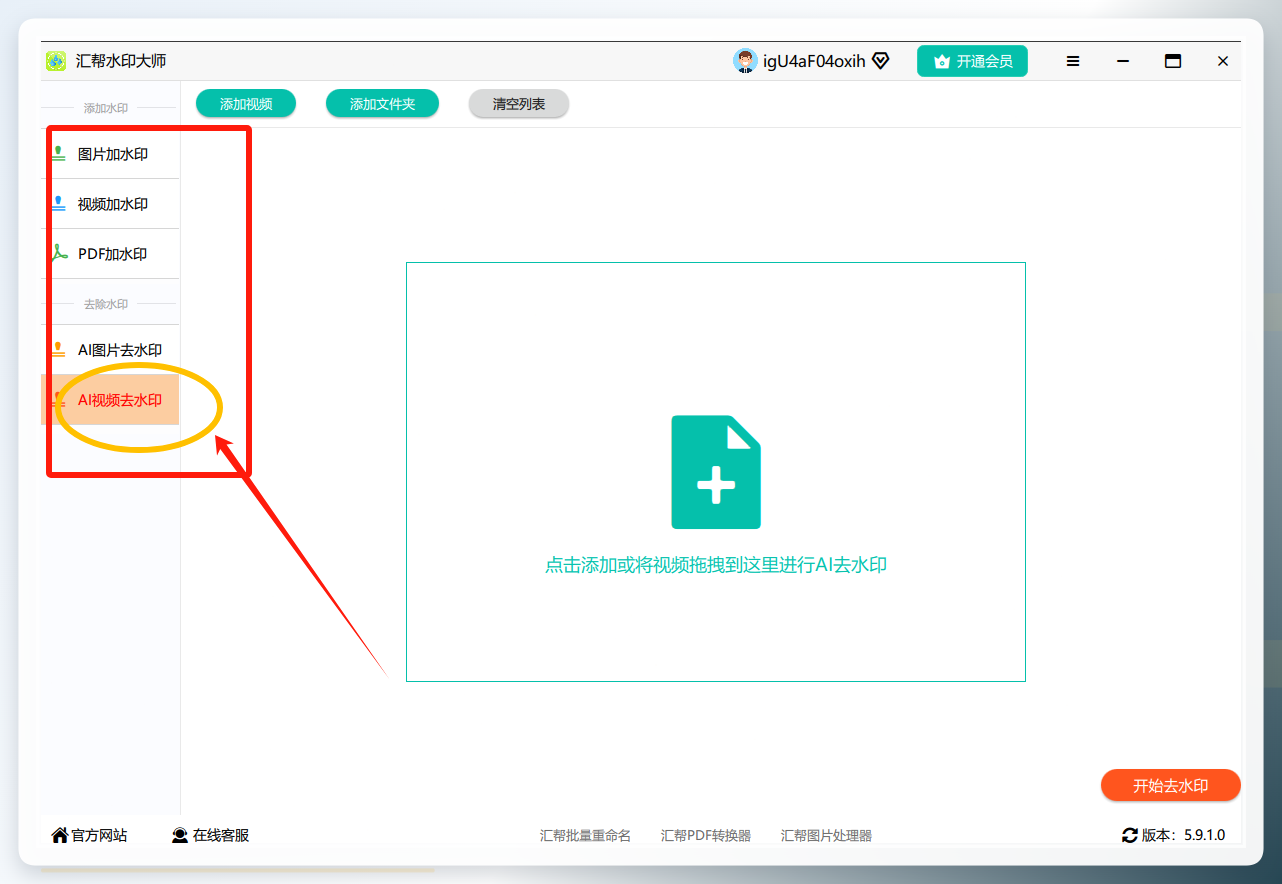Click the home icon for 官方网站
Image resolution: width=1282 pixels, height=884 pixels.
coord(60,835)
